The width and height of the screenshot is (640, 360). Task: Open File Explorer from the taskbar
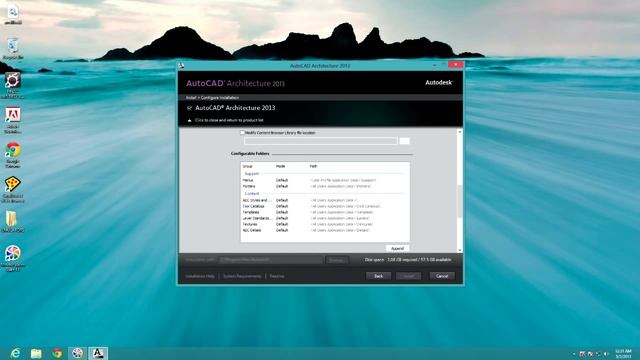[36, 353]
